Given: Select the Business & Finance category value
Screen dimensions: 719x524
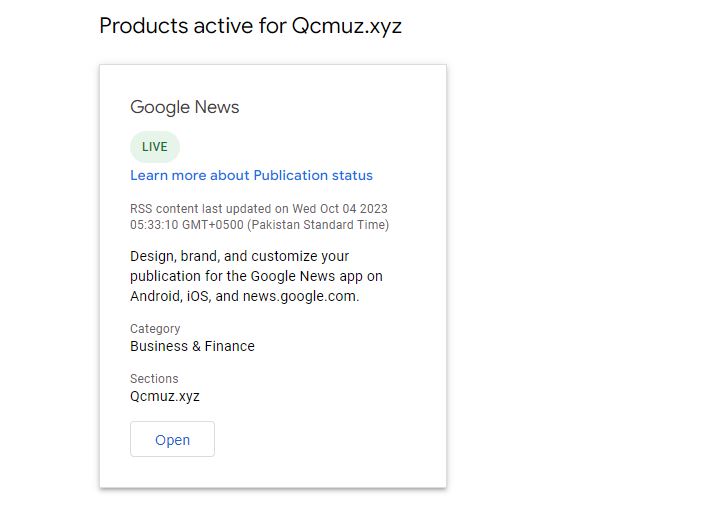Looking at the screenshot, I should point(192,346).
